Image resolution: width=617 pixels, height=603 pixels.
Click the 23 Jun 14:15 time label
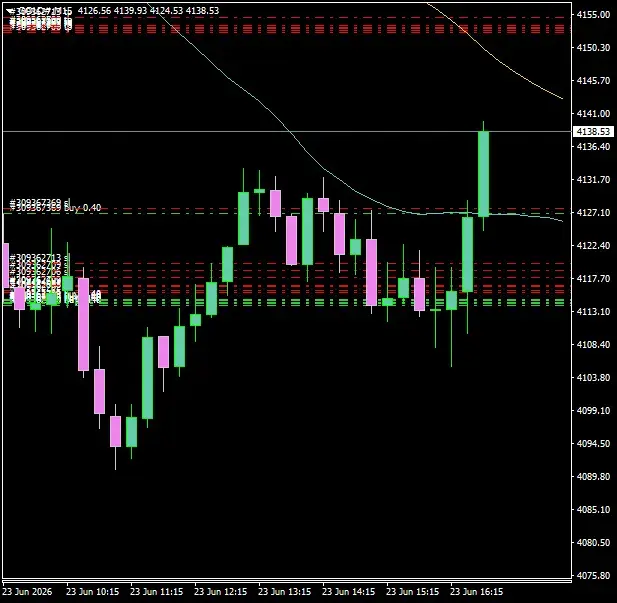coord(349,592)
